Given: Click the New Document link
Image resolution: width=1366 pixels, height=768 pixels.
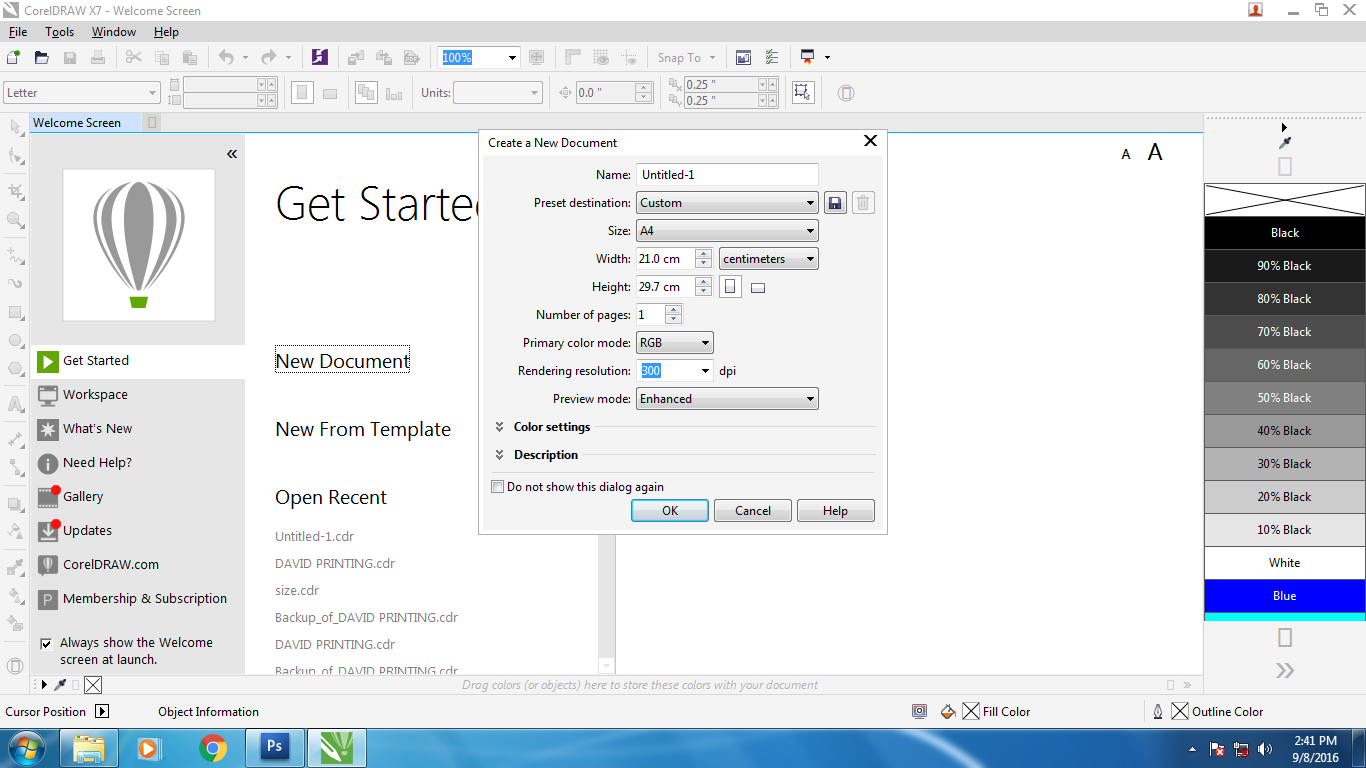Looking at the screenshot, I should click(343, 361).
